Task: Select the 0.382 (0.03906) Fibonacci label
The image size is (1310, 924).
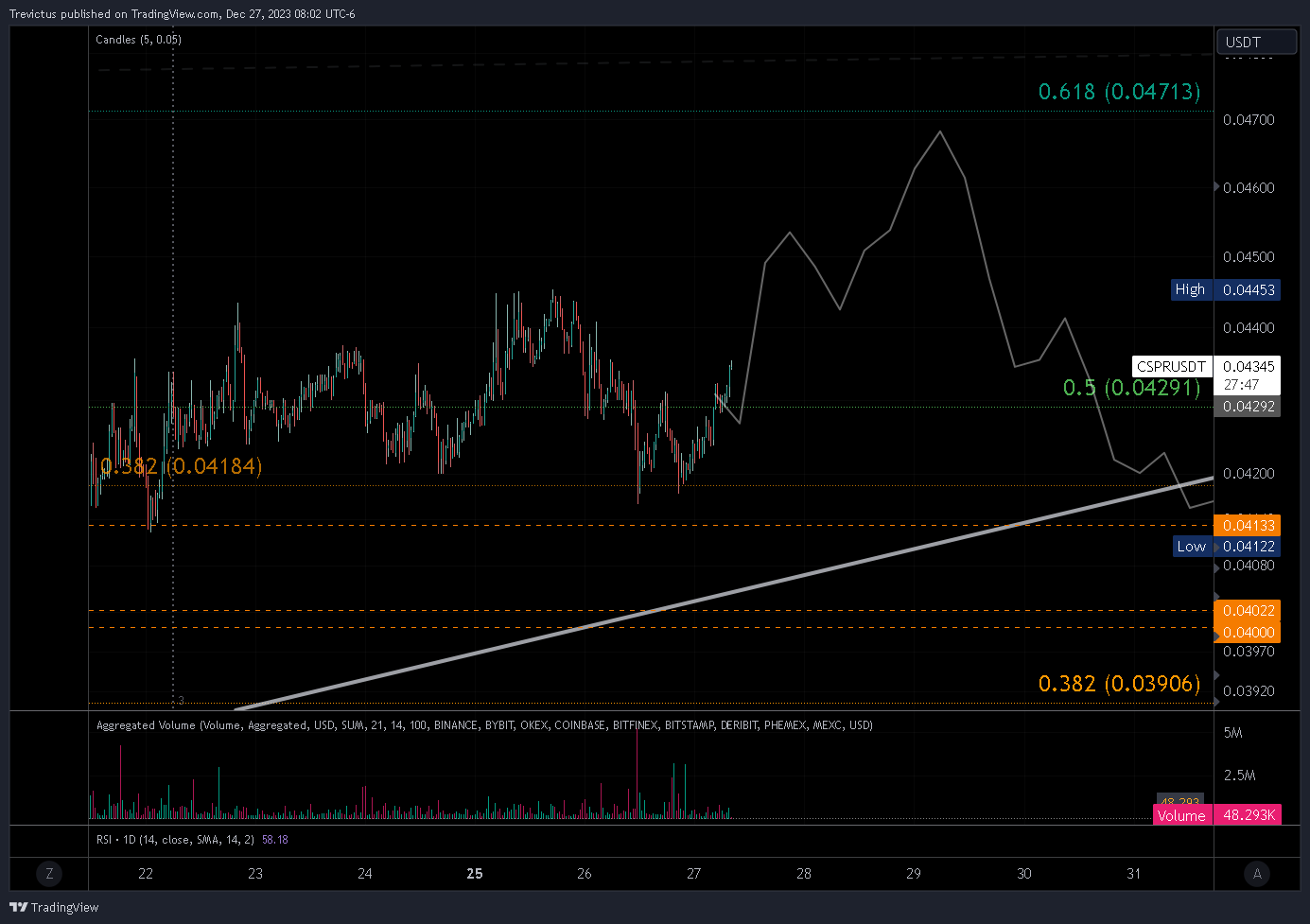Action: 1119,684
